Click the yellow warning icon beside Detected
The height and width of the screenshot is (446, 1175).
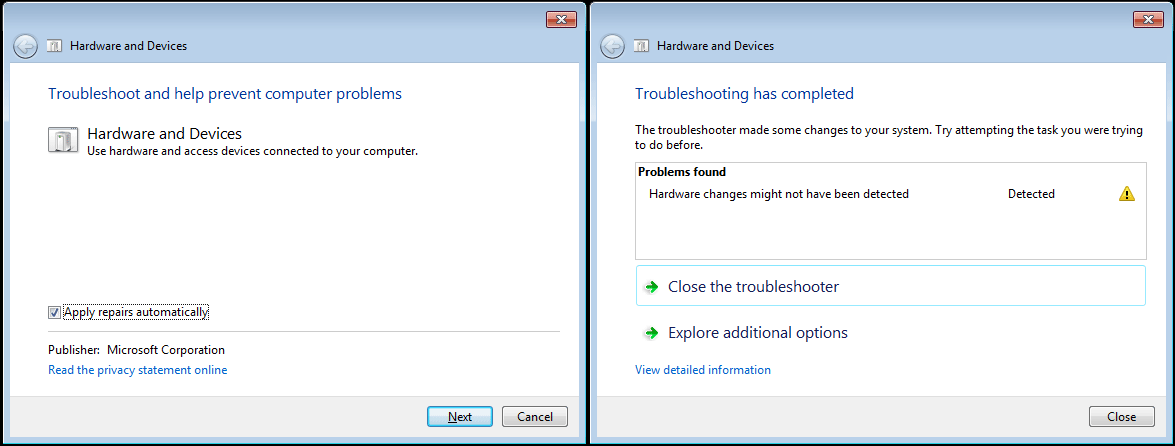[x=1127, y=194]
